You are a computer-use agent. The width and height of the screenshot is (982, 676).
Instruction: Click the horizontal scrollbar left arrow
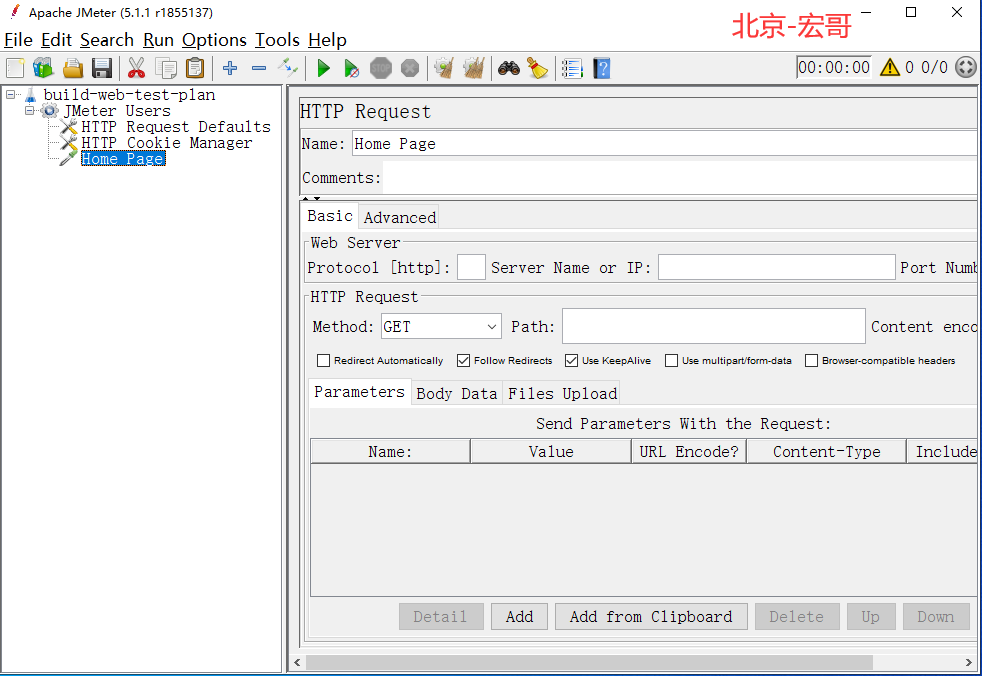[297, 662]
